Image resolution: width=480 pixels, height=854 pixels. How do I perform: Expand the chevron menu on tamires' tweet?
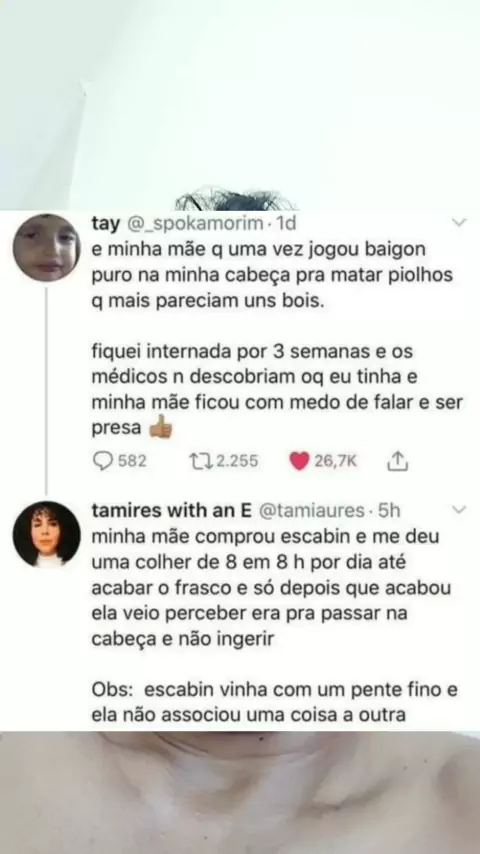coord(460,510)
